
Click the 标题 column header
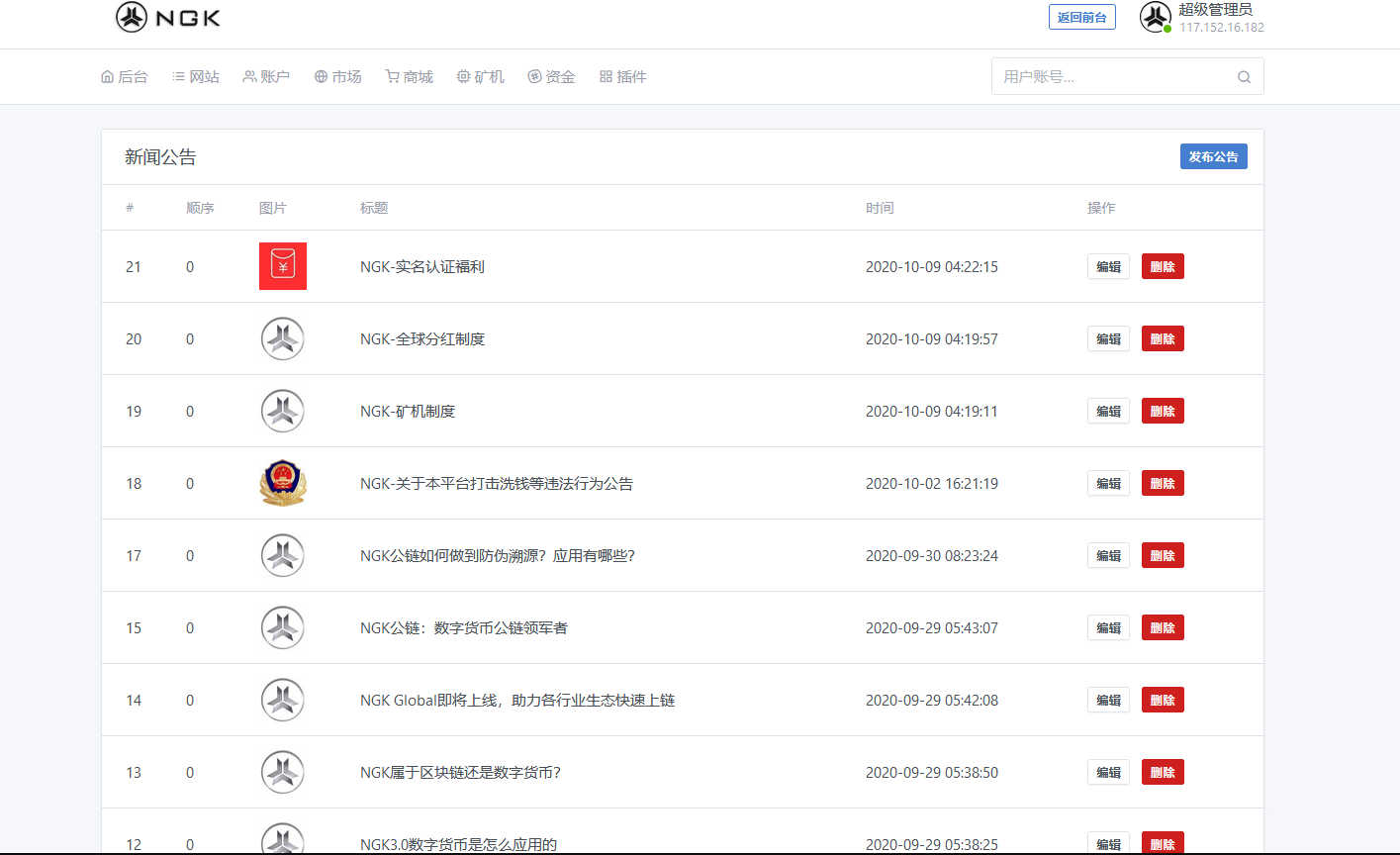point(374,208)
